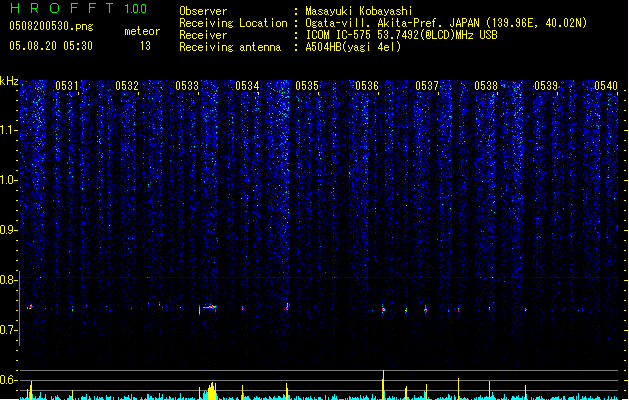
Task: Click the 0.9 kHz axis label
Action: (x=9, y=230)
